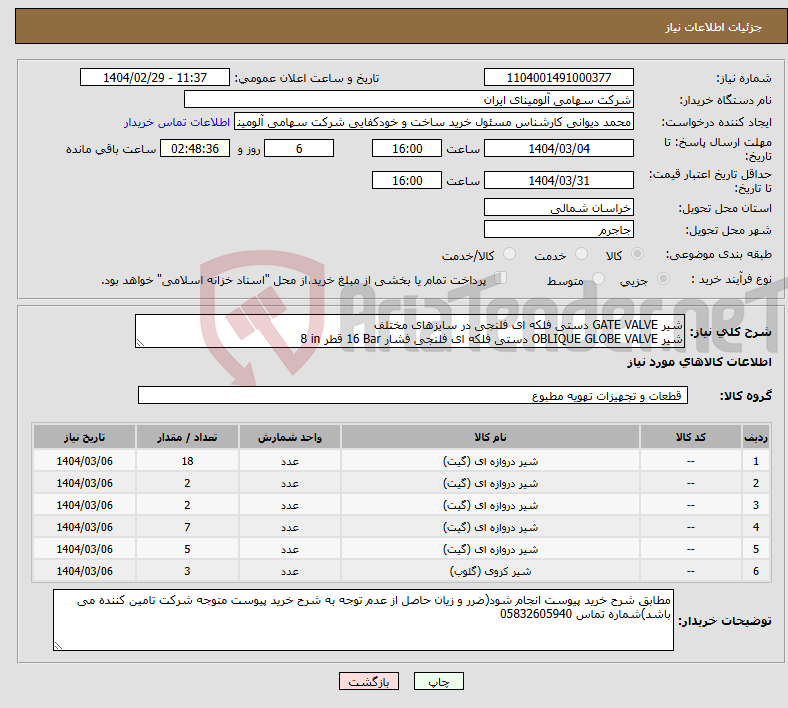This screenshot has height=708, width=788.
Task: Click the unit عدد in row 5
Action: coord(290,549)
